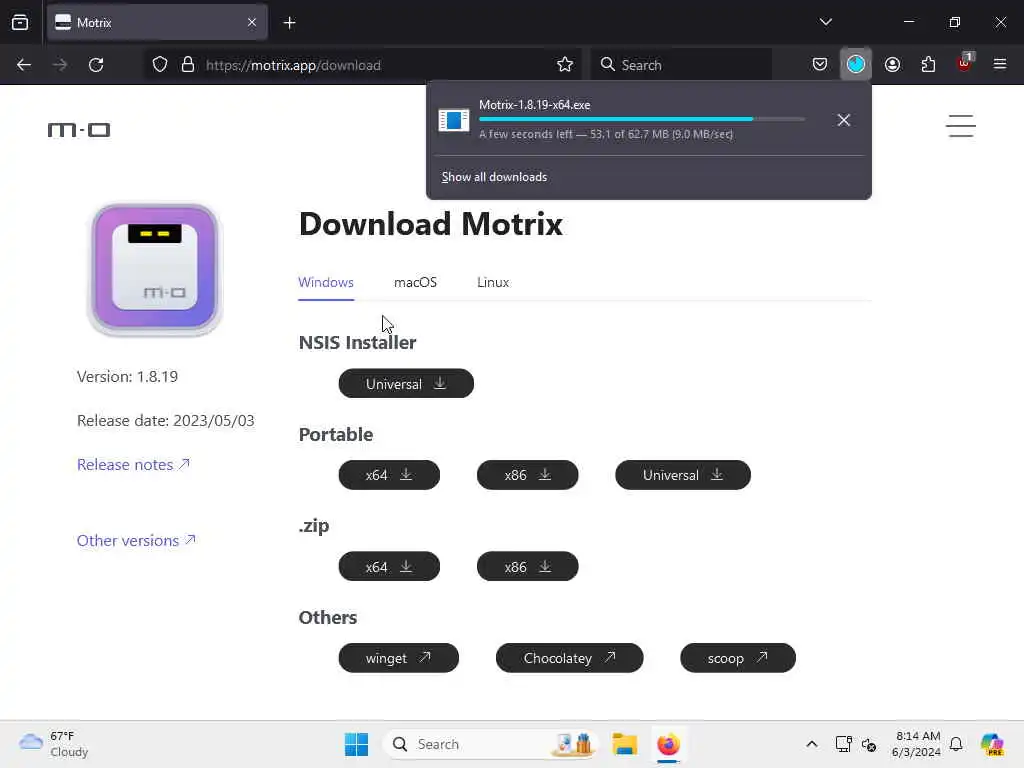Open the website hamburger menu
This screenshot has width=1024, height=768.
tap(961, 126)
